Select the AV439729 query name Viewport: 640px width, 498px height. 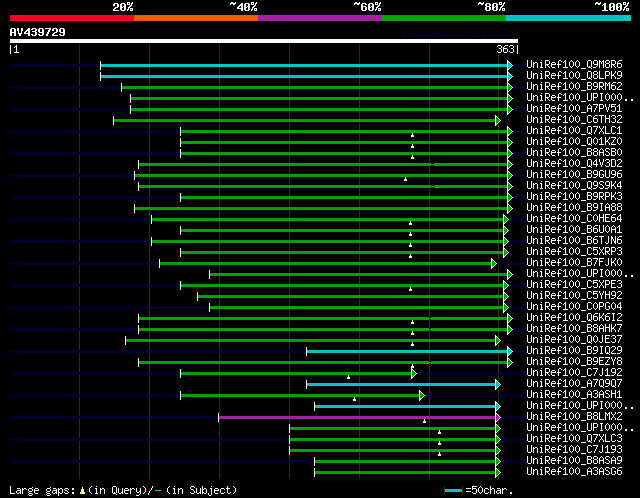tap(38, 32)
